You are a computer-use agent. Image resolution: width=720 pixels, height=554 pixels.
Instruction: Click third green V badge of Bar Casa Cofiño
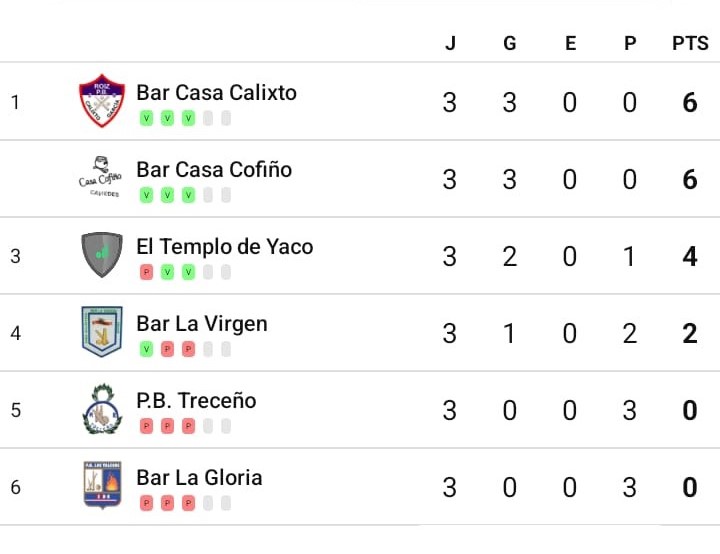click(x=188, y=195)
